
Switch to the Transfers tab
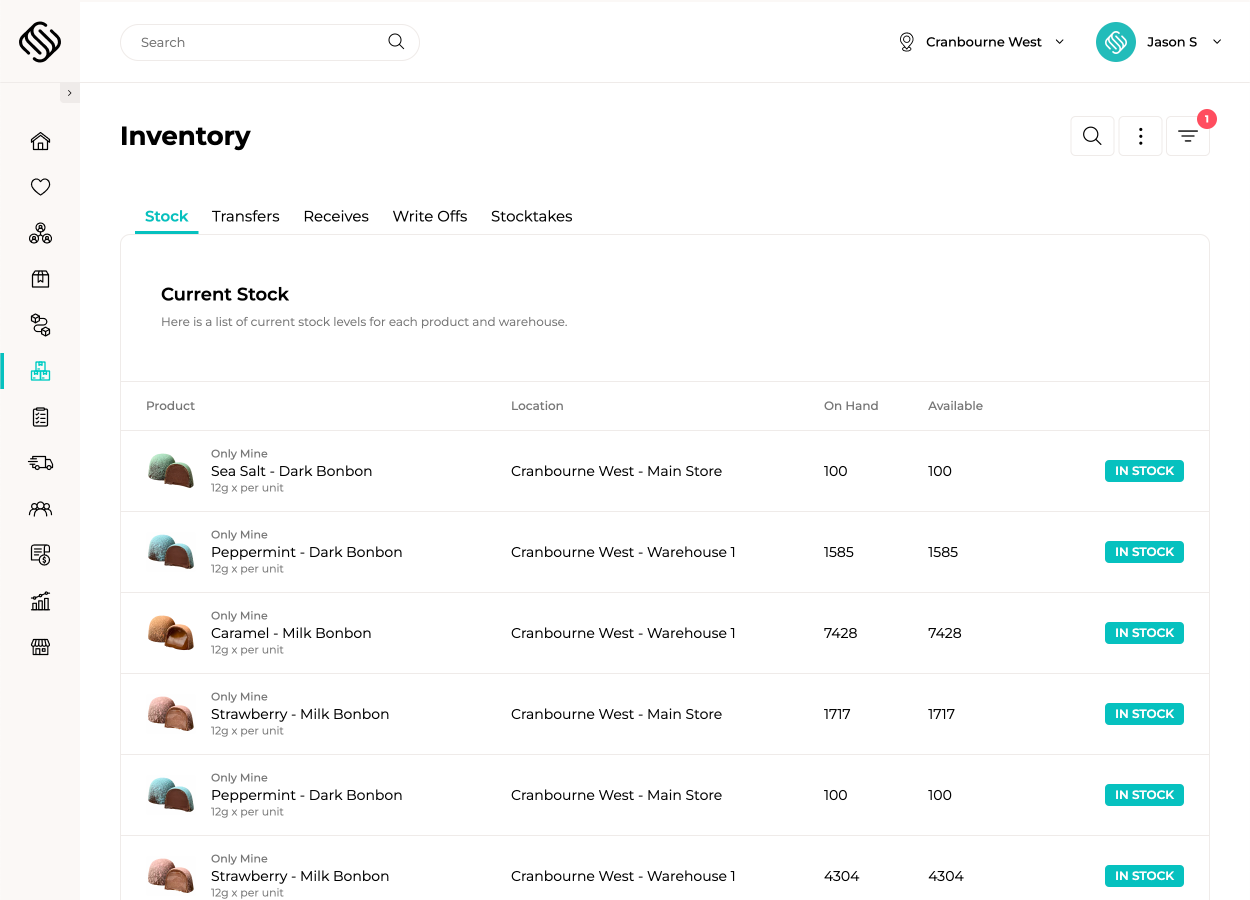point(245,216)
